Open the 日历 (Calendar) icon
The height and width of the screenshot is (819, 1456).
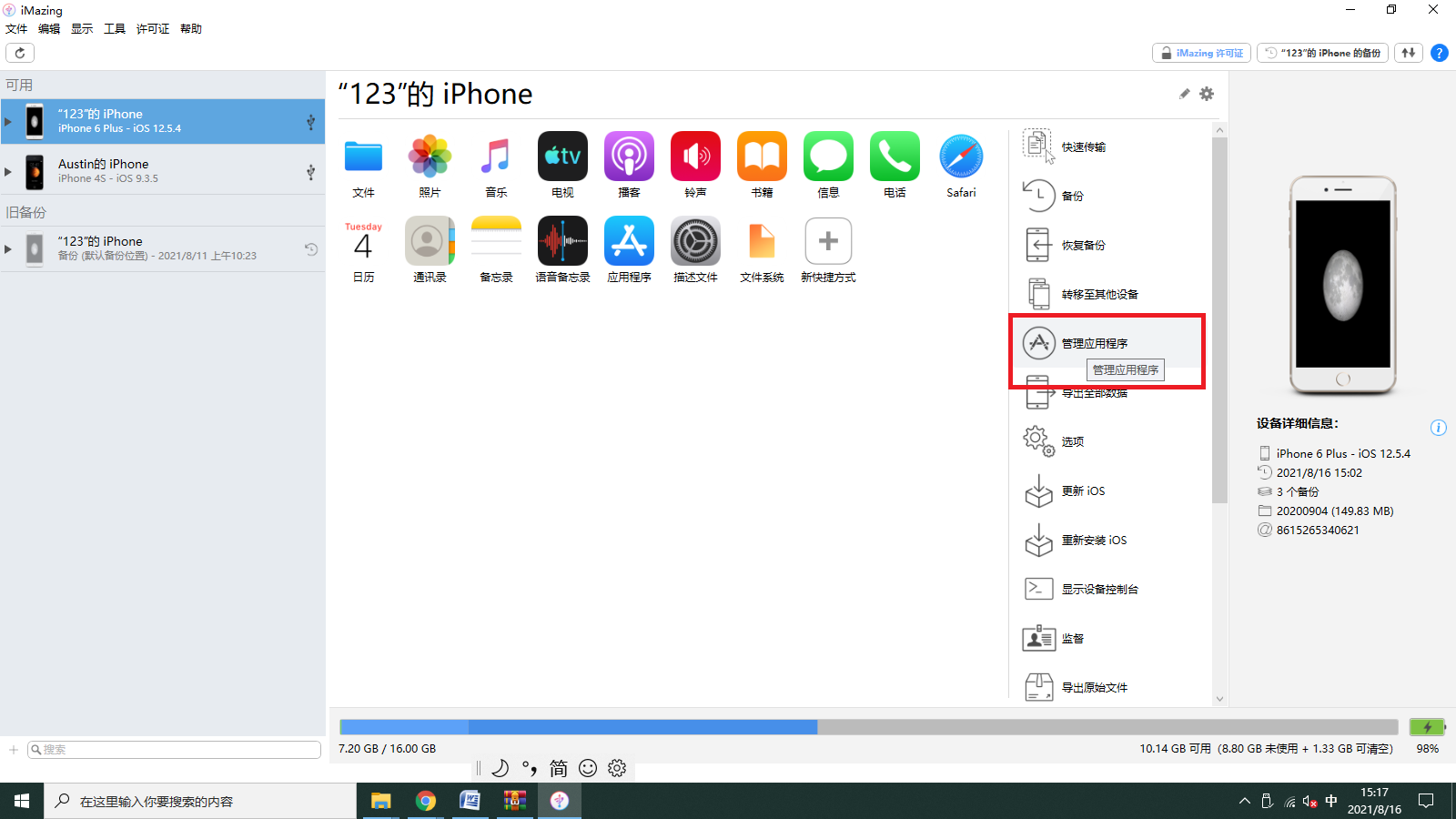[x=363, y=241]
